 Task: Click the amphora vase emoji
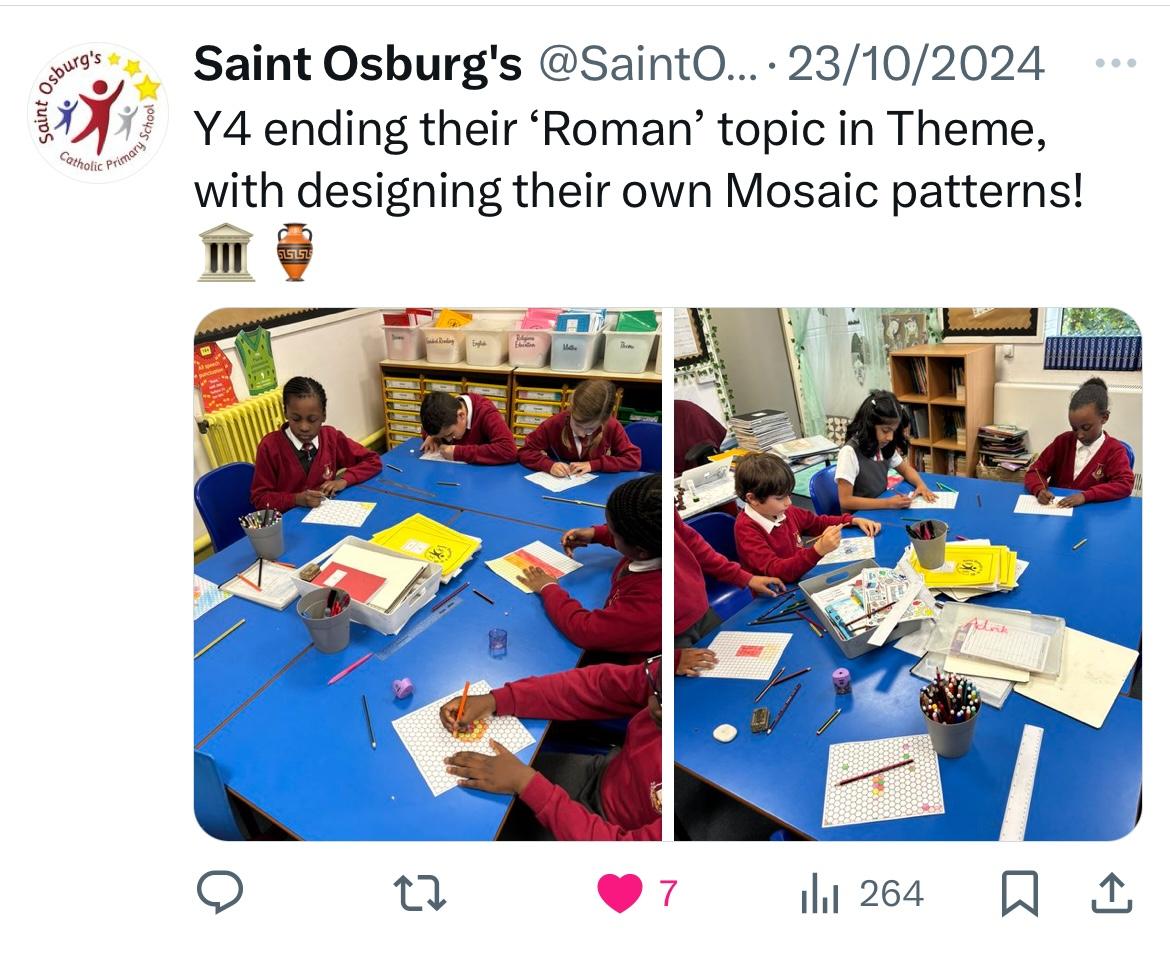coord(295,252)
